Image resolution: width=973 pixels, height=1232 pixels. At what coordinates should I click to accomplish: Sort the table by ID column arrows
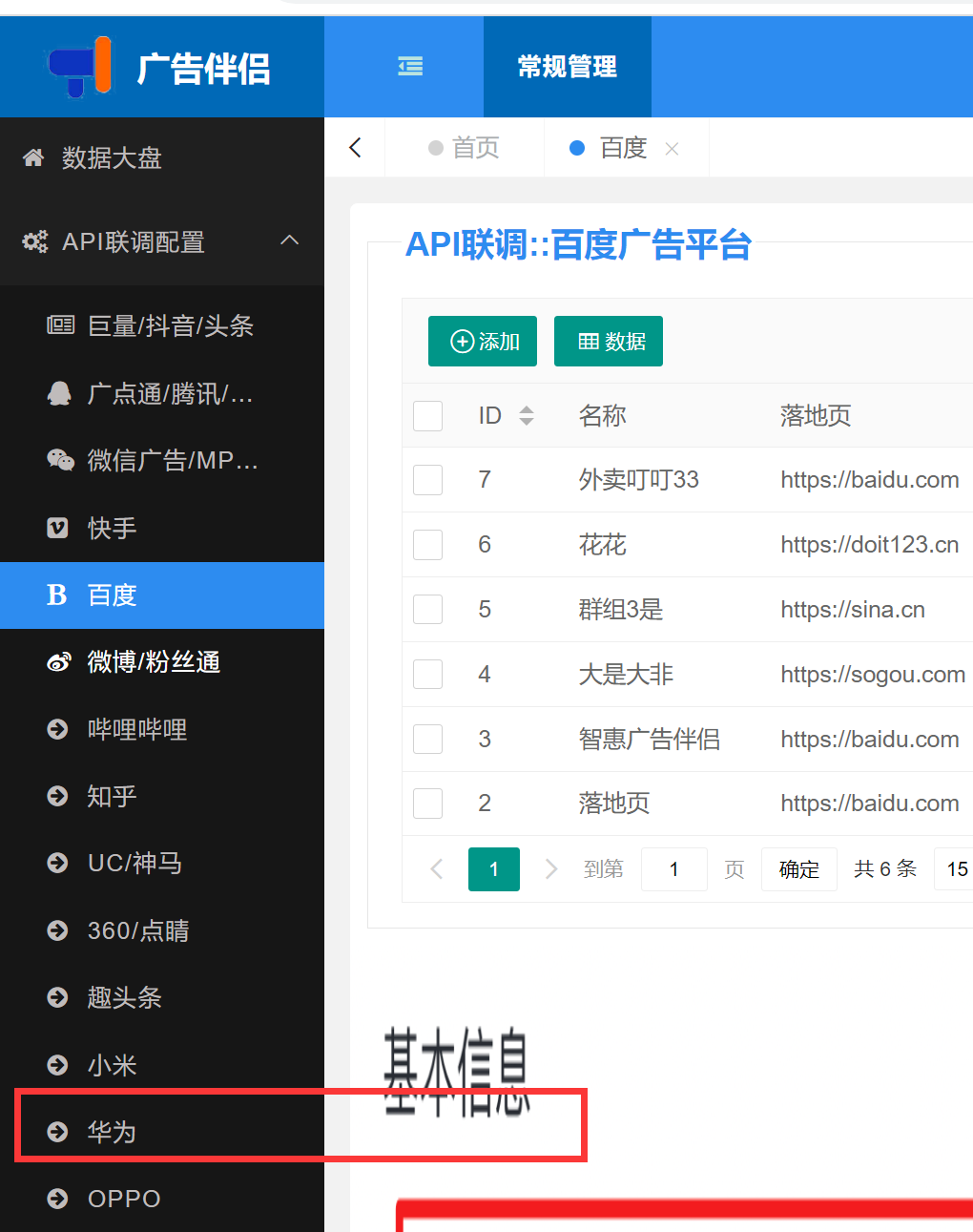[527, 415]
